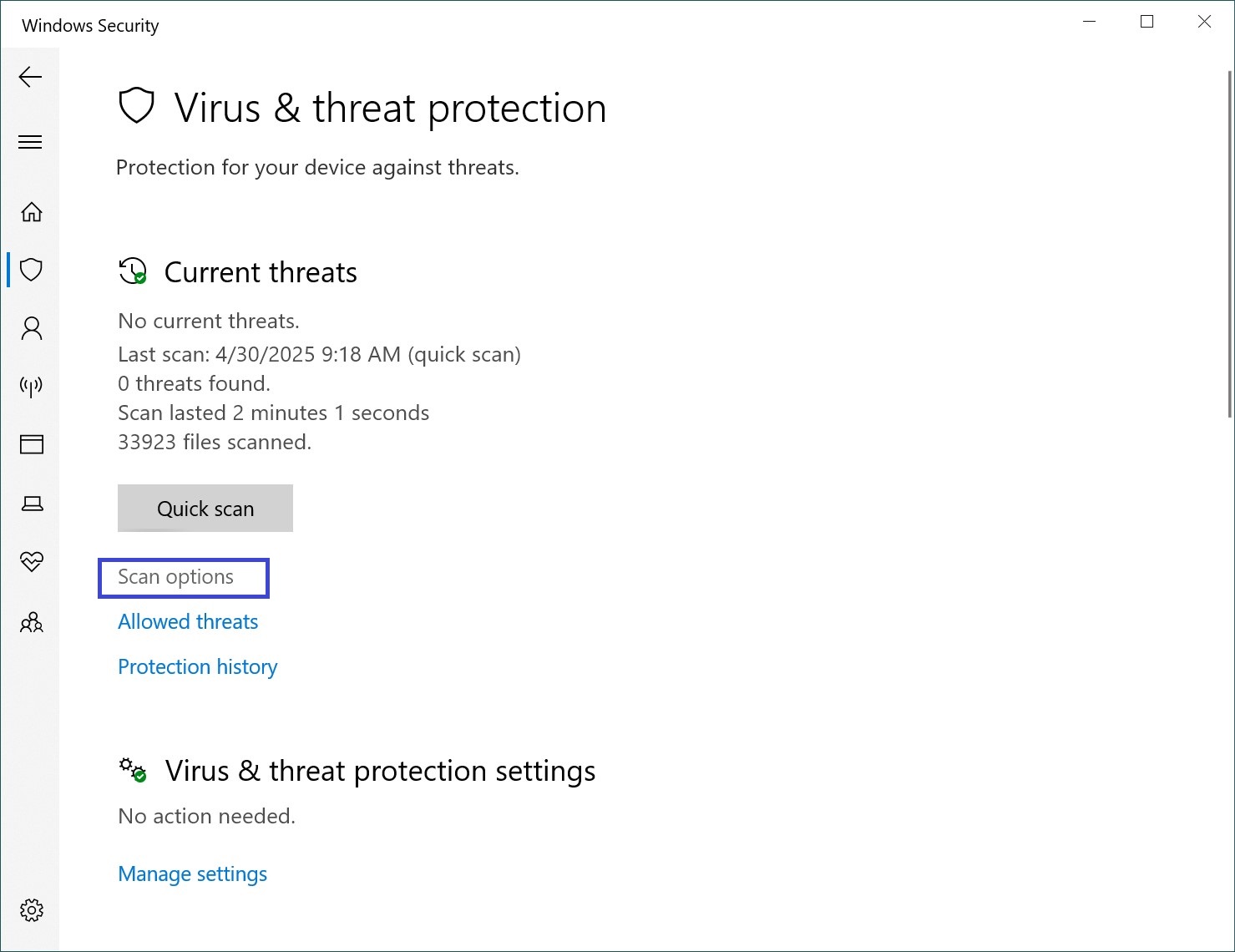Click the Current threats history icon
Screen dimensions: 1235x952
click(x=133, y=271)
